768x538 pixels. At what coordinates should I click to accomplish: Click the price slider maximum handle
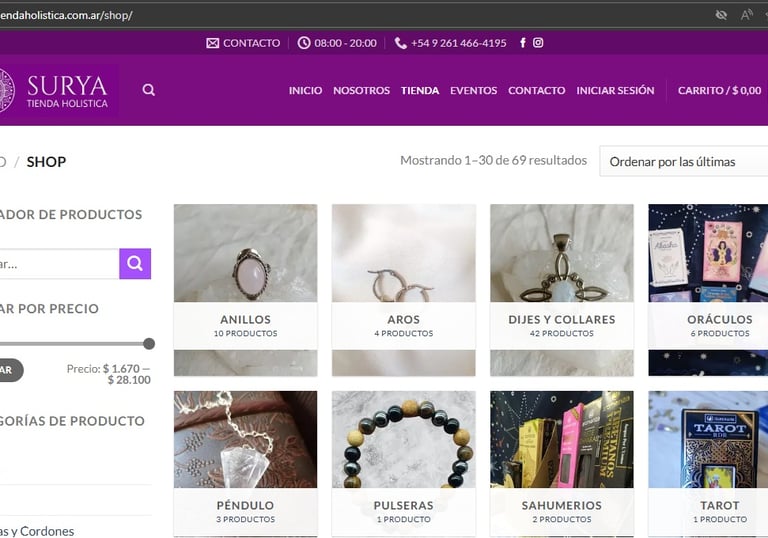(149, 344)
